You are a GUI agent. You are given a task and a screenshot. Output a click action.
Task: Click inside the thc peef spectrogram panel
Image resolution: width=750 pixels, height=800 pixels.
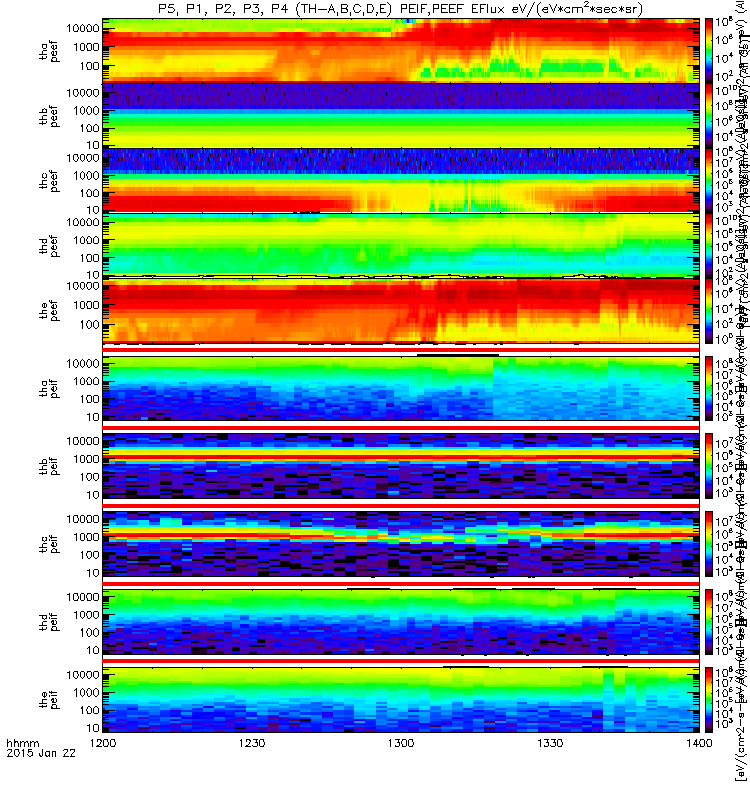401,180
